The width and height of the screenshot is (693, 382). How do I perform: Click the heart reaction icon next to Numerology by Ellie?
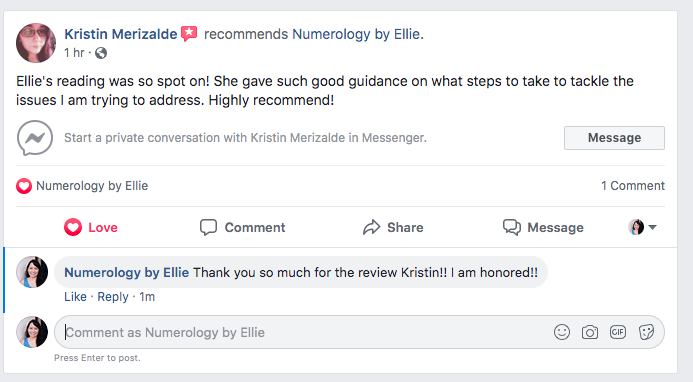click(24, 186)
